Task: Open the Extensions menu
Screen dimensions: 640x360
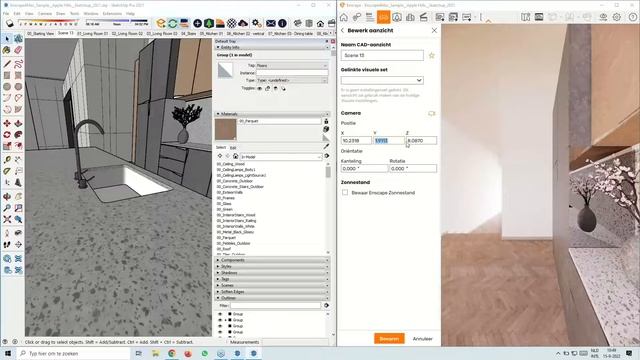Action: 112,13
